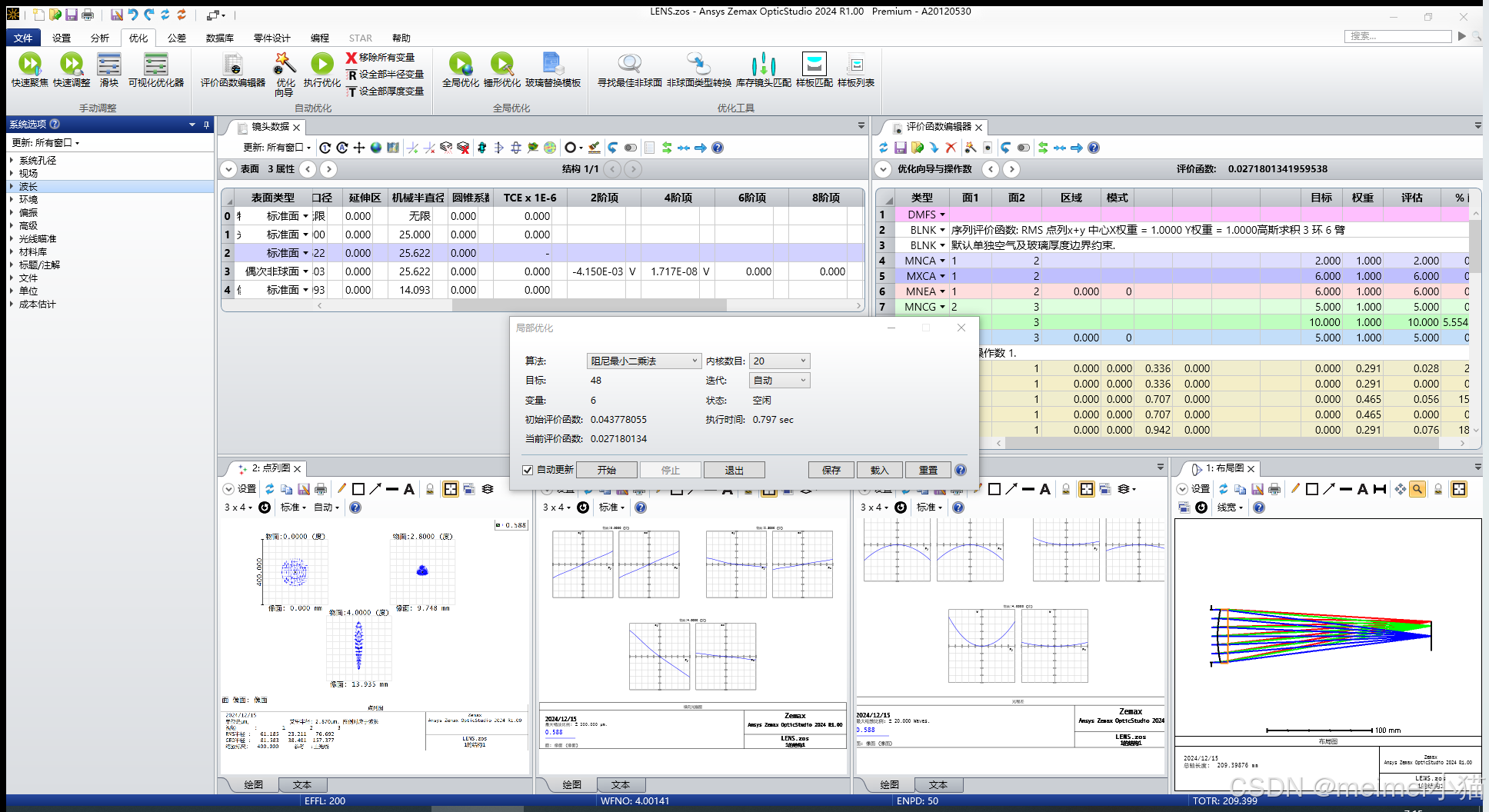
Task: Click the 开始 button in 局部优化
Action: 607,470
